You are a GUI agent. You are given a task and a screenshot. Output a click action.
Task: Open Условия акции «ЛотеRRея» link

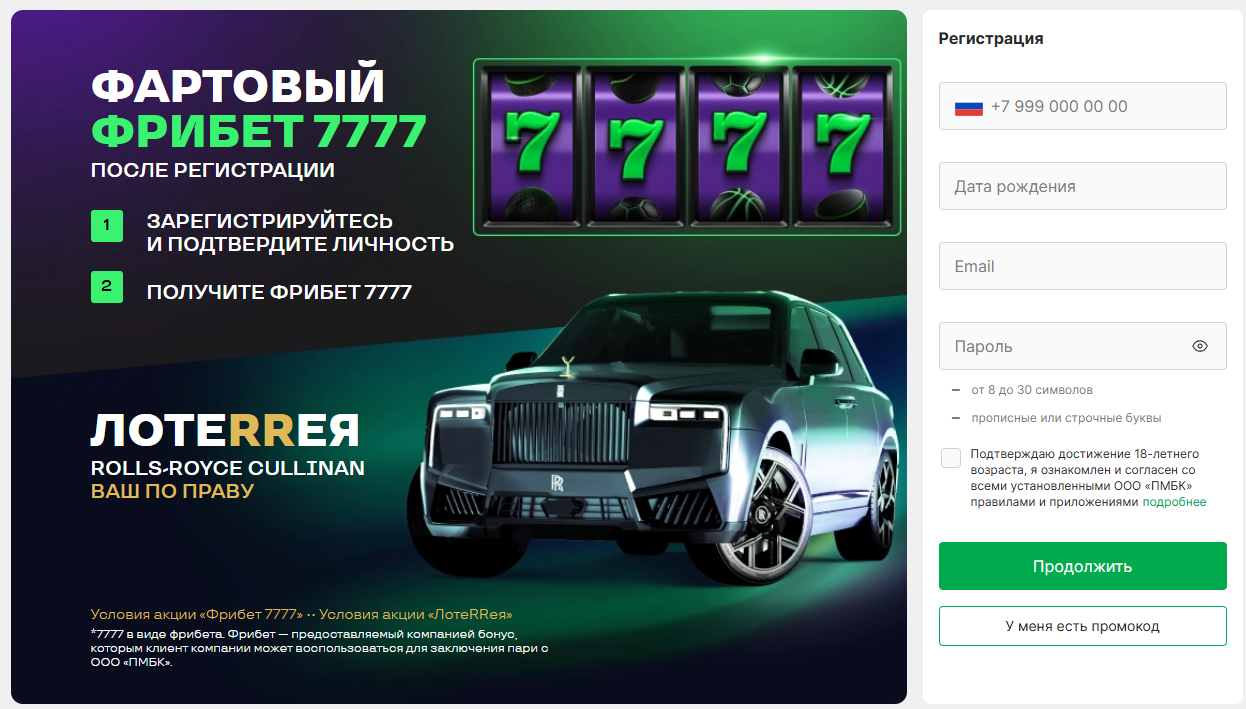point(416,615)
